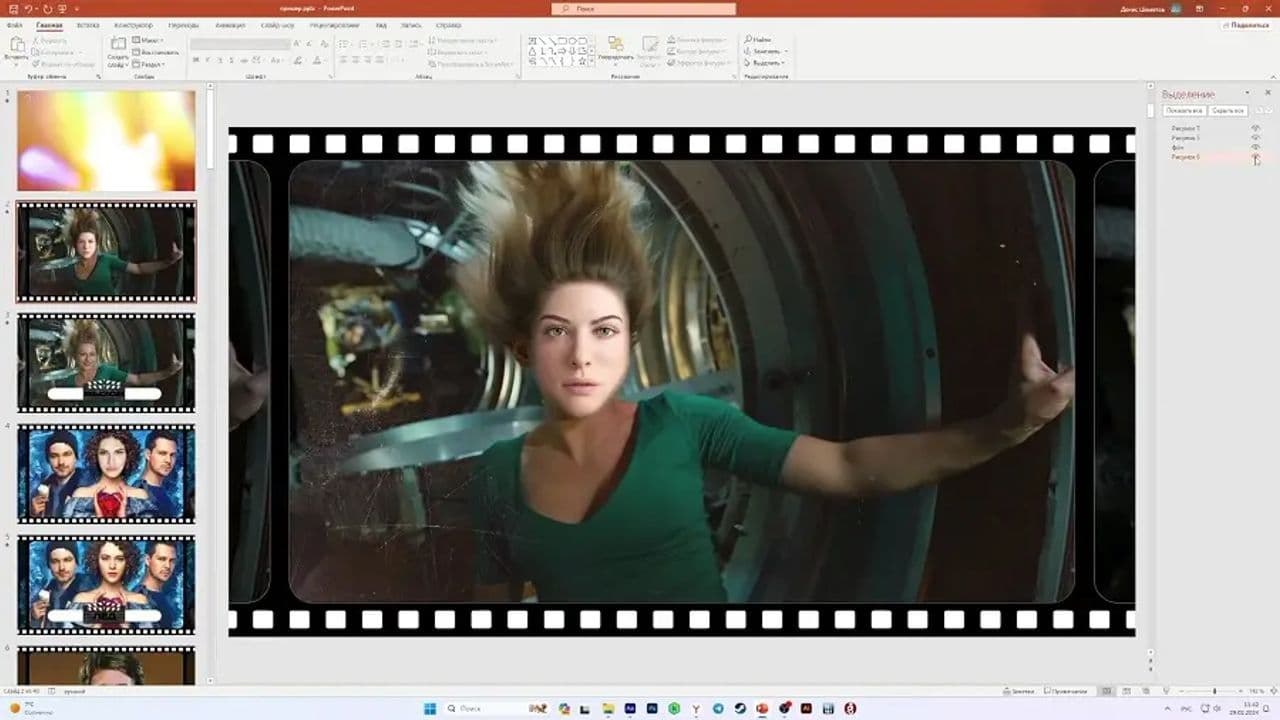Open the Section (Раздел) dropdown
The width and height of the screenshot is (1280, 720).
pyautogui.click(x=148, y=64)
